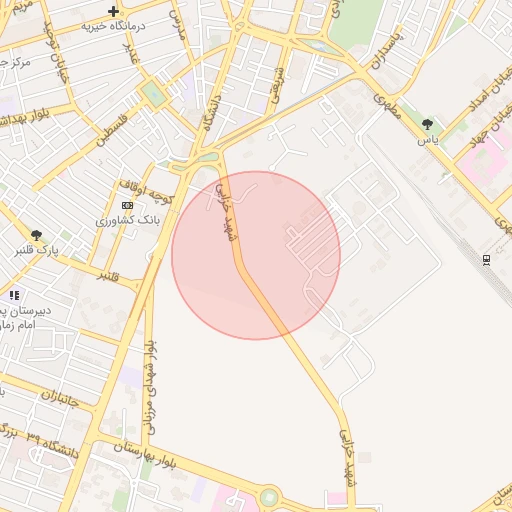Select the قلنبر street label

pos(108,276)
